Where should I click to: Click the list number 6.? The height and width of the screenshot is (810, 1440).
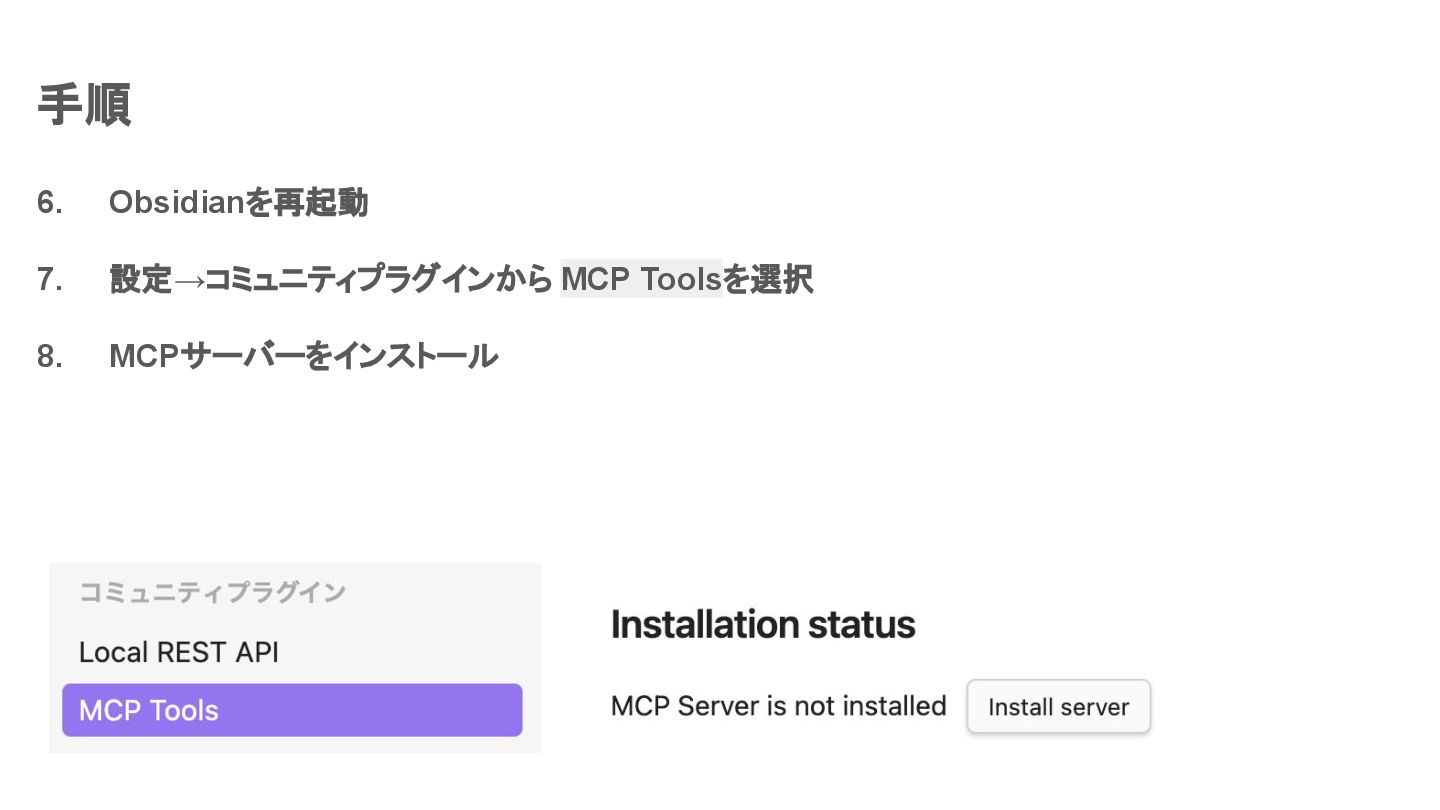click(x=50, y=202)
